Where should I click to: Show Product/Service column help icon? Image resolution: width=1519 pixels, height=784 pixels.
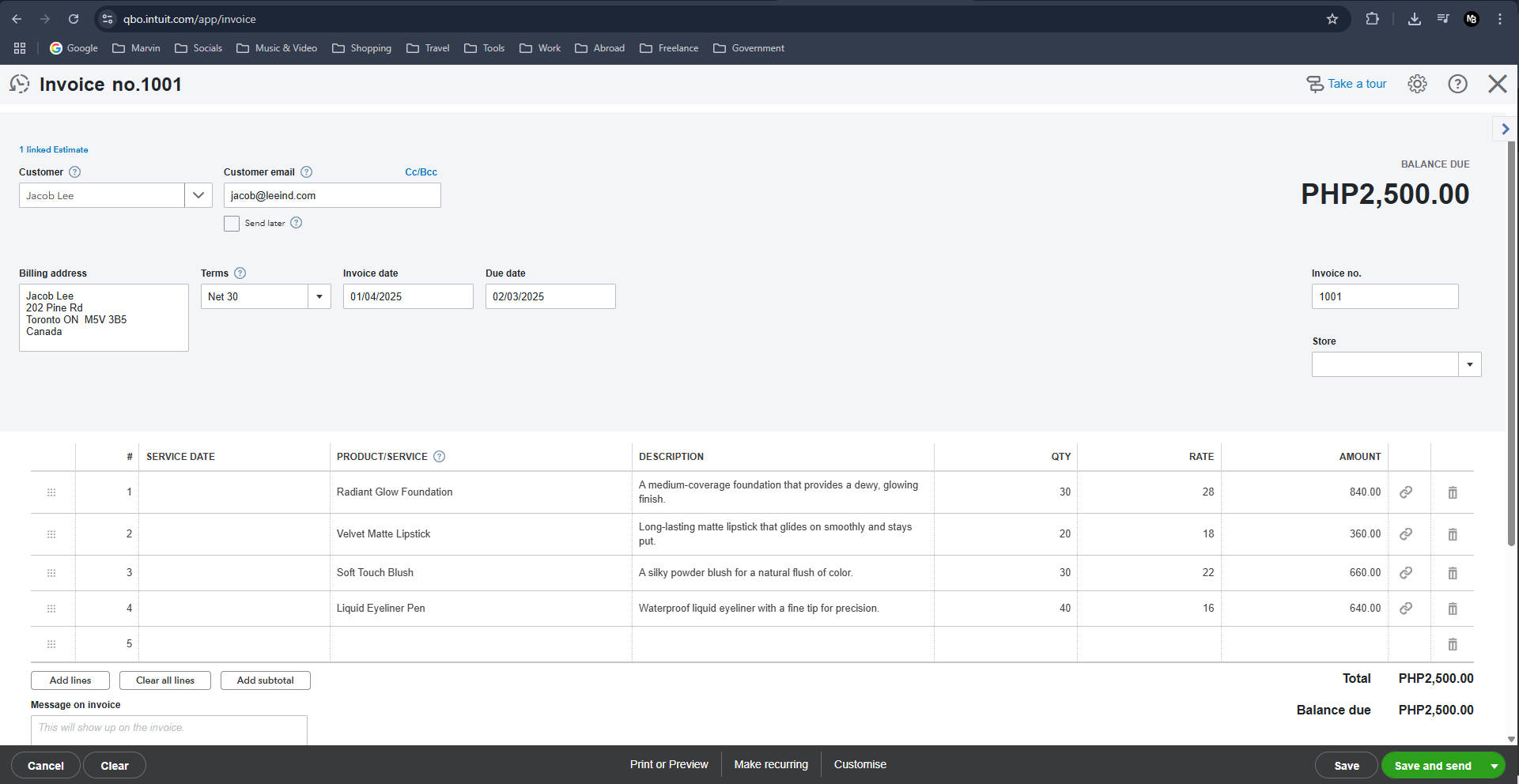(440, 457)
